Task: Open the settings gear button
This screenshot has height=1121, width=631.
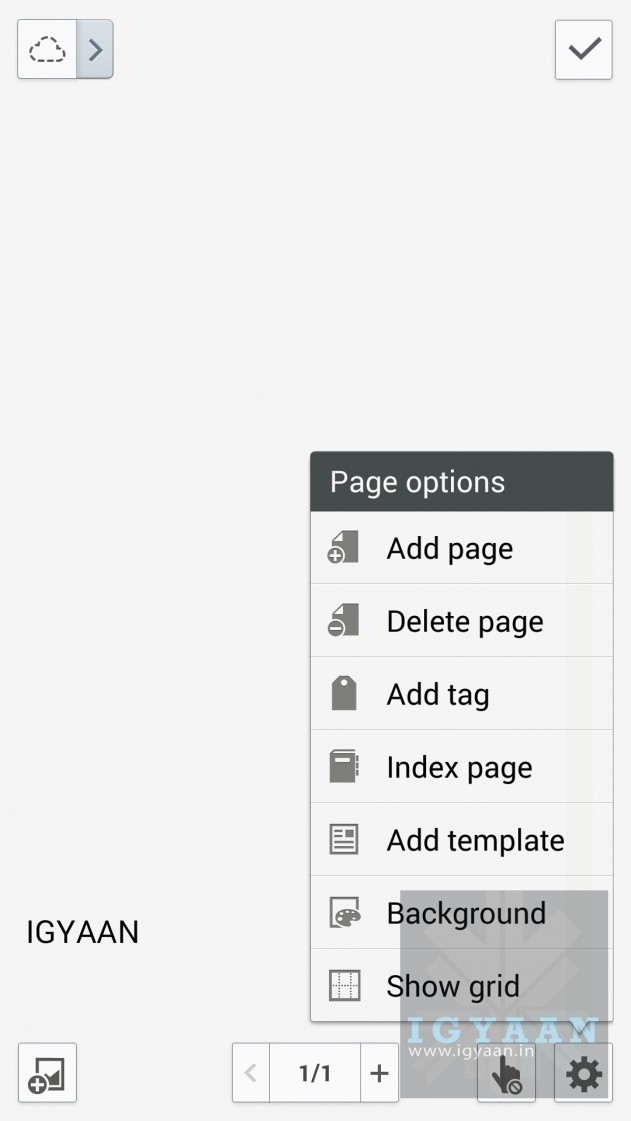Action: [584, 1074]
